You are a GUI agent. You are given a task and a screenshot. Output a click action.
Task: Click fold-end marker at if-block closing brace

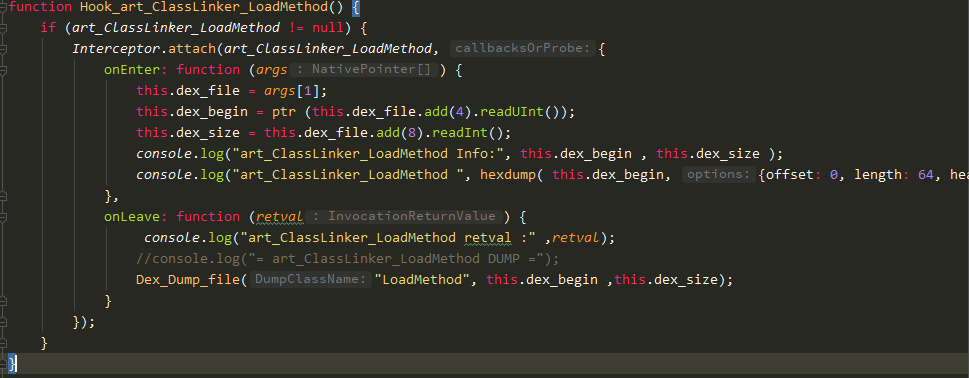tap(3, 343)
